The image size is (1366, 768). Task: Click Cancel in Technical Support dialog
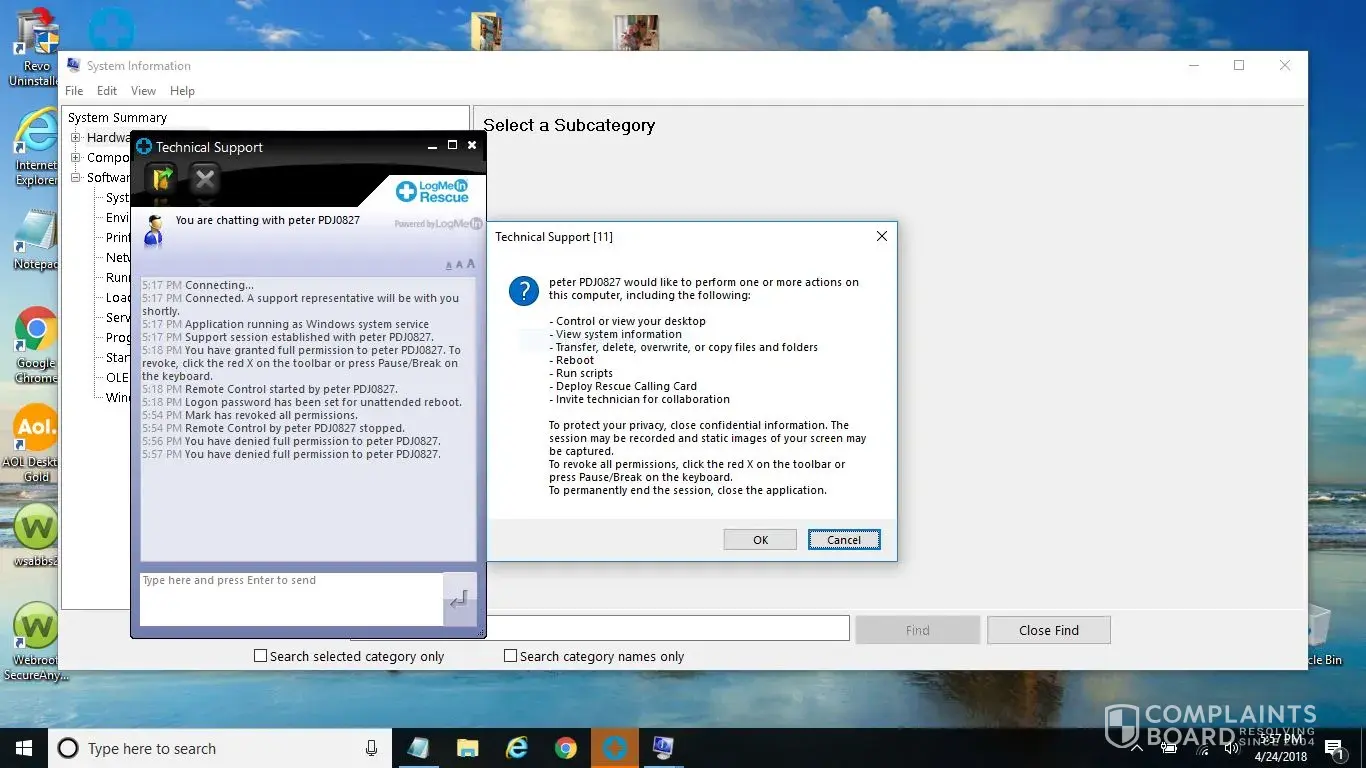(844, 540)
